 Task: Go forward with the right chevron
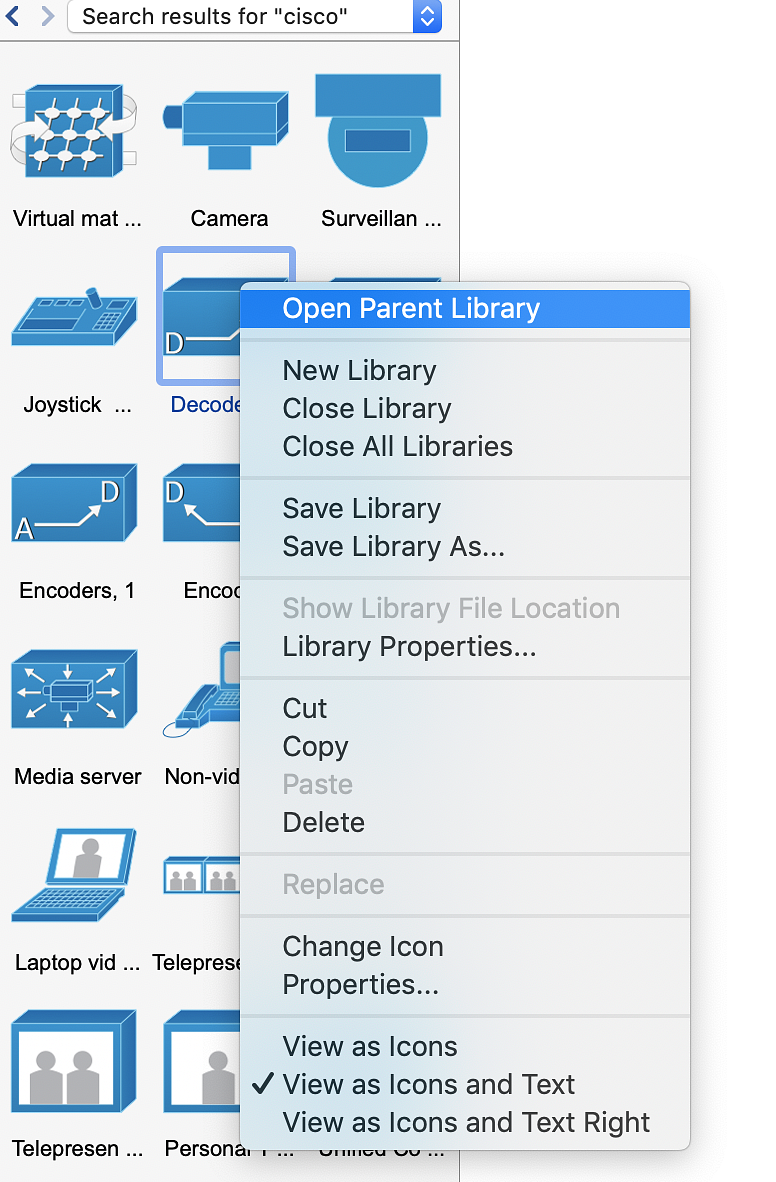click(47, 16)
